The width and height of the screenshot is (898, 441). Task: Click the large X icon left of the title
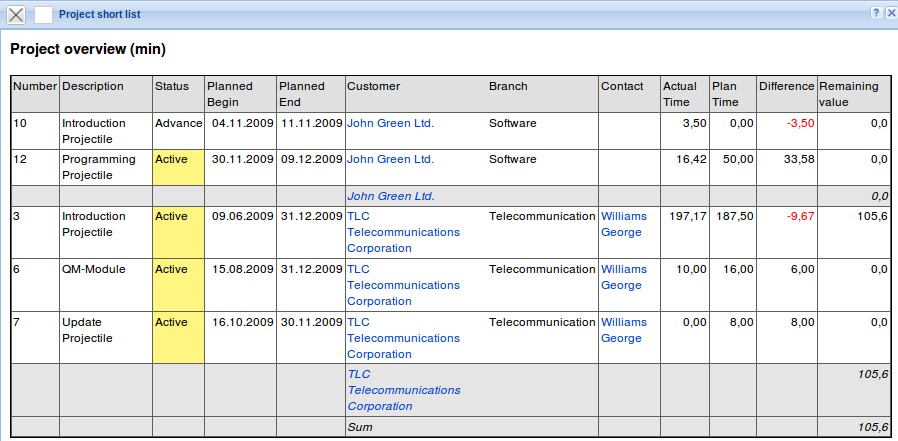[16, 14]
